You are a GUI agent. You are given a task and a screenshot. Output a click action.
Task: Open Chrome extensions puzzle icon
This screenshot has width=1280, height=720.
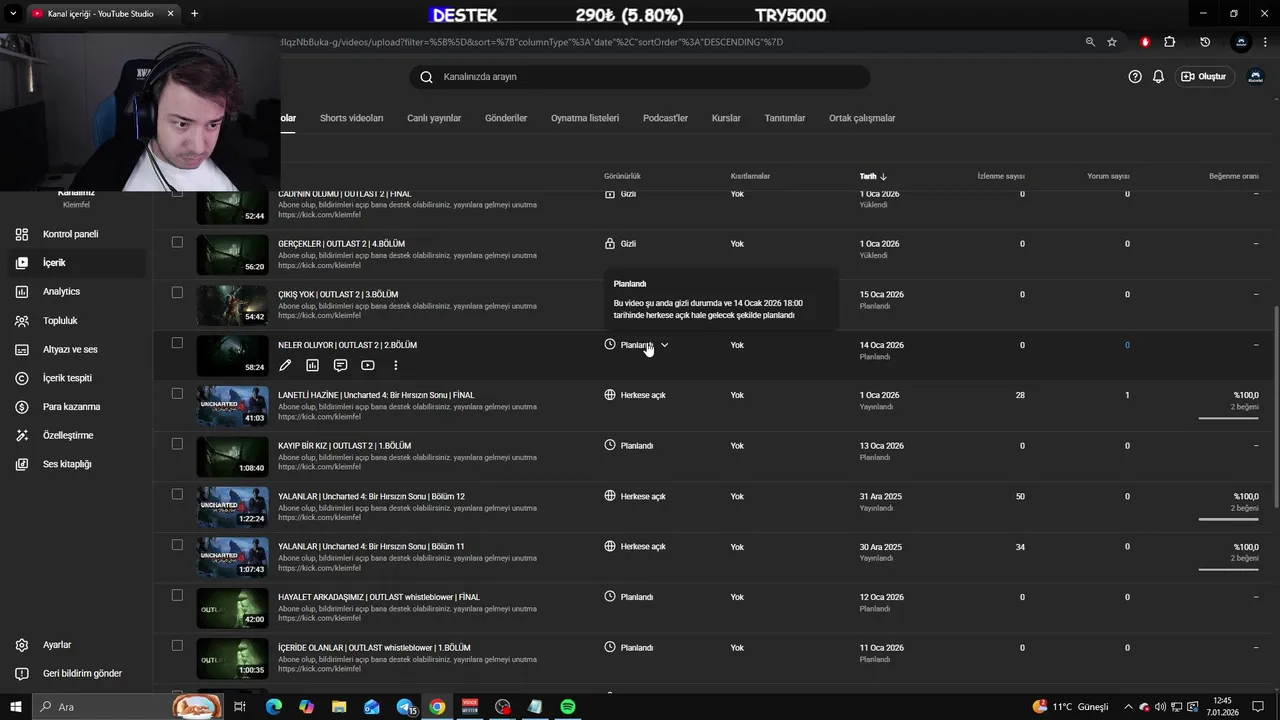pos(1170,42)
